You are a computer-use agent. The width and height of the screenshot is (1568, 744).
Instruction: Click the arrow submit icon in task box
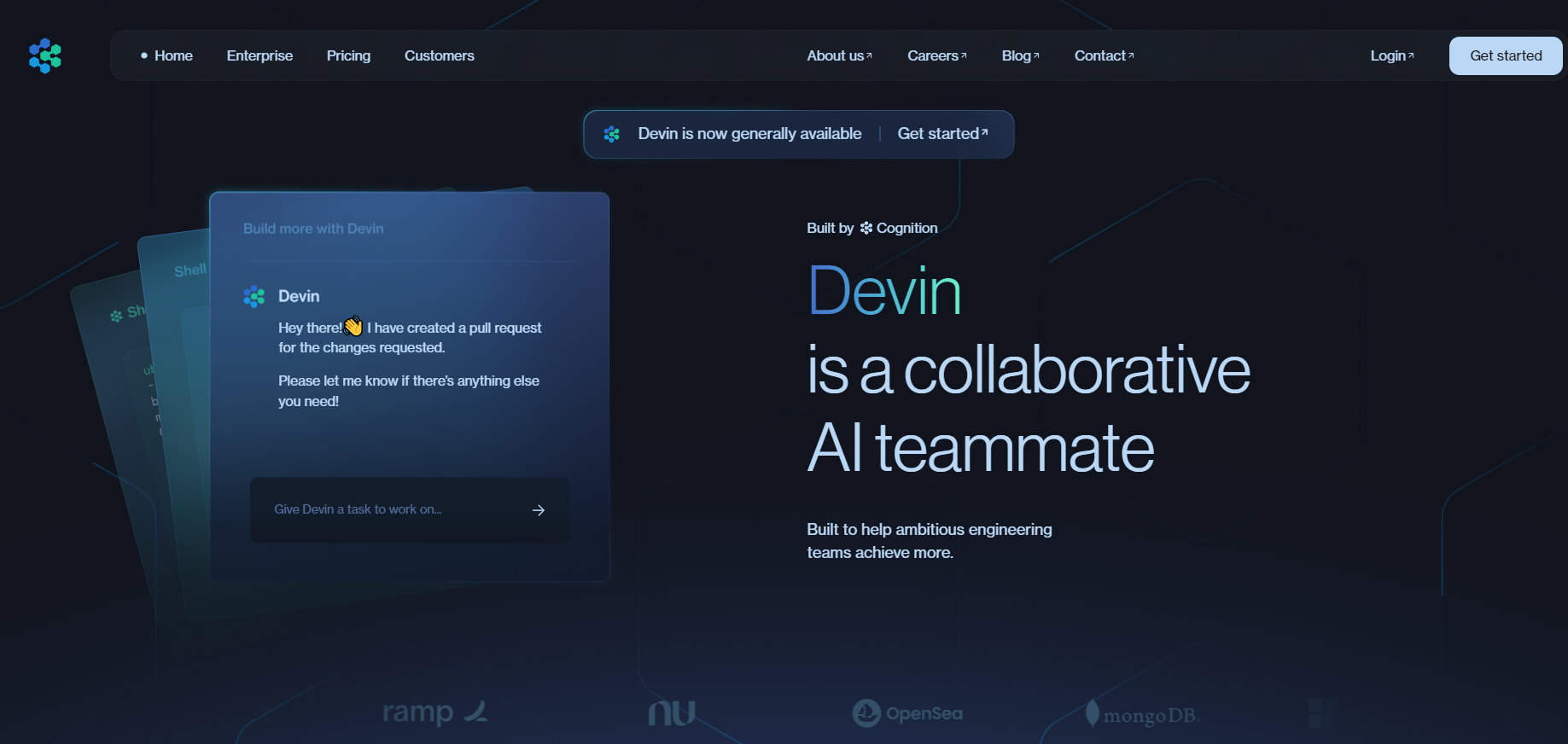coord(539,510)
